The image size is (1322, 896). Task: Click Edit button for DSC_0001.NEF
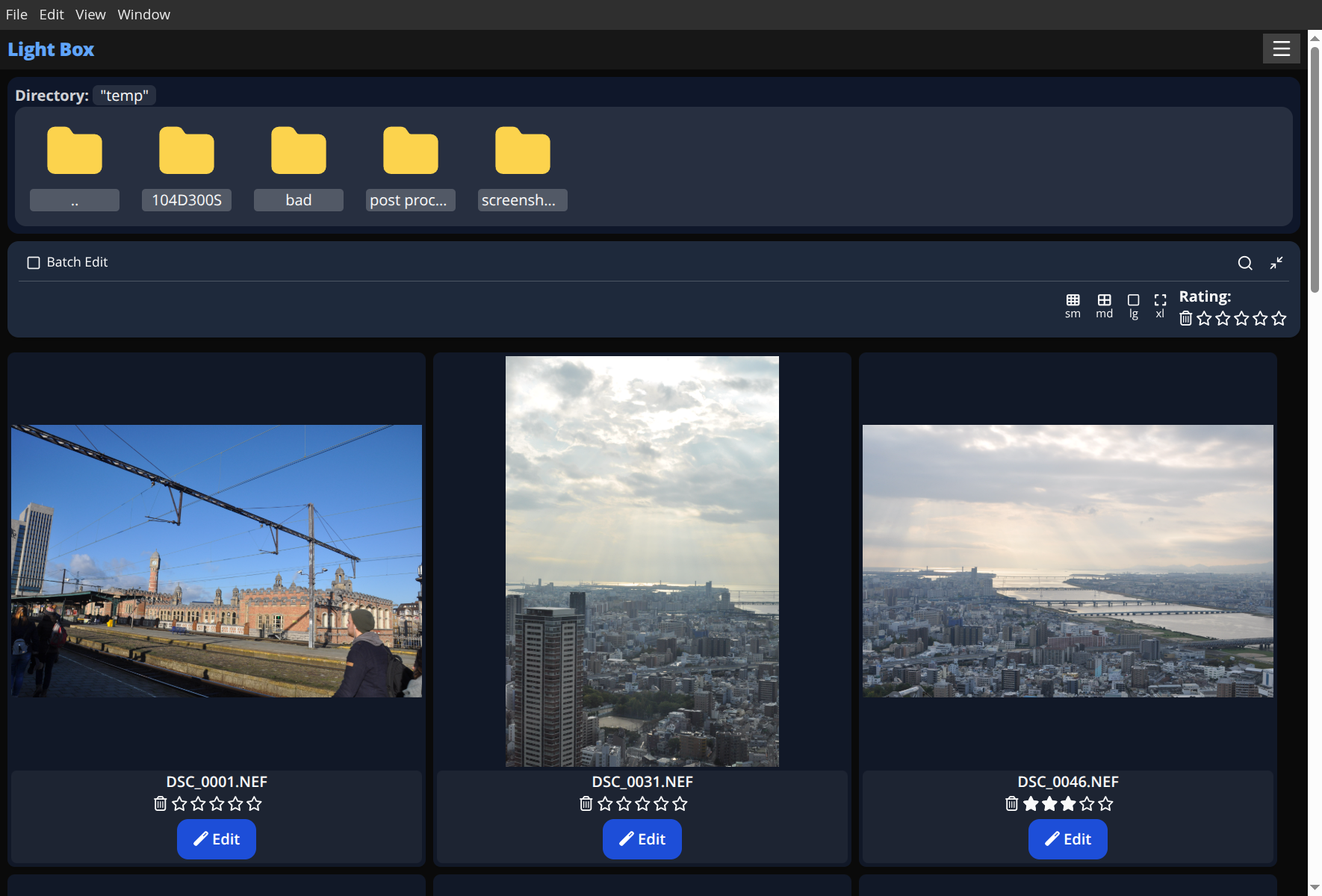pyautogui.click(x=217, y=839)
